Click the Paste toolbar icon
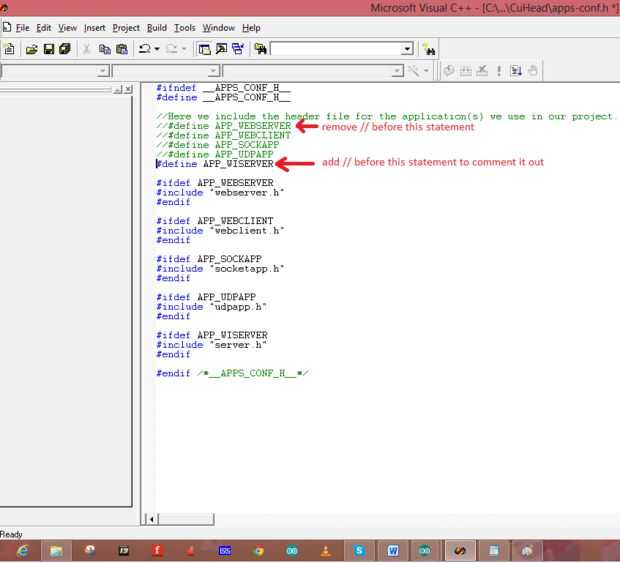 point(121,49)
